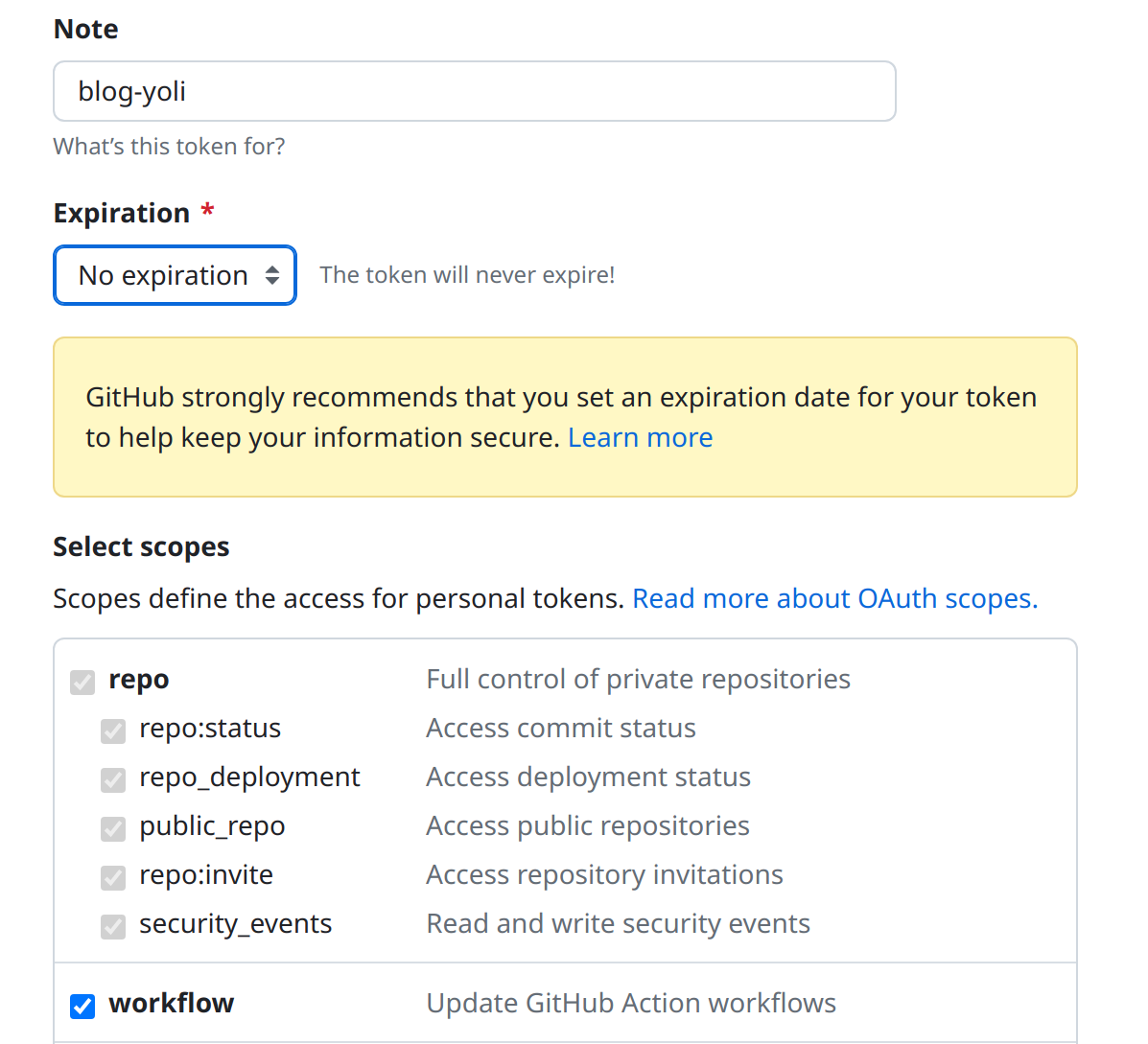Click the repo scope label
Viewport: 1148px width, 1044px height.
point(139,680)
